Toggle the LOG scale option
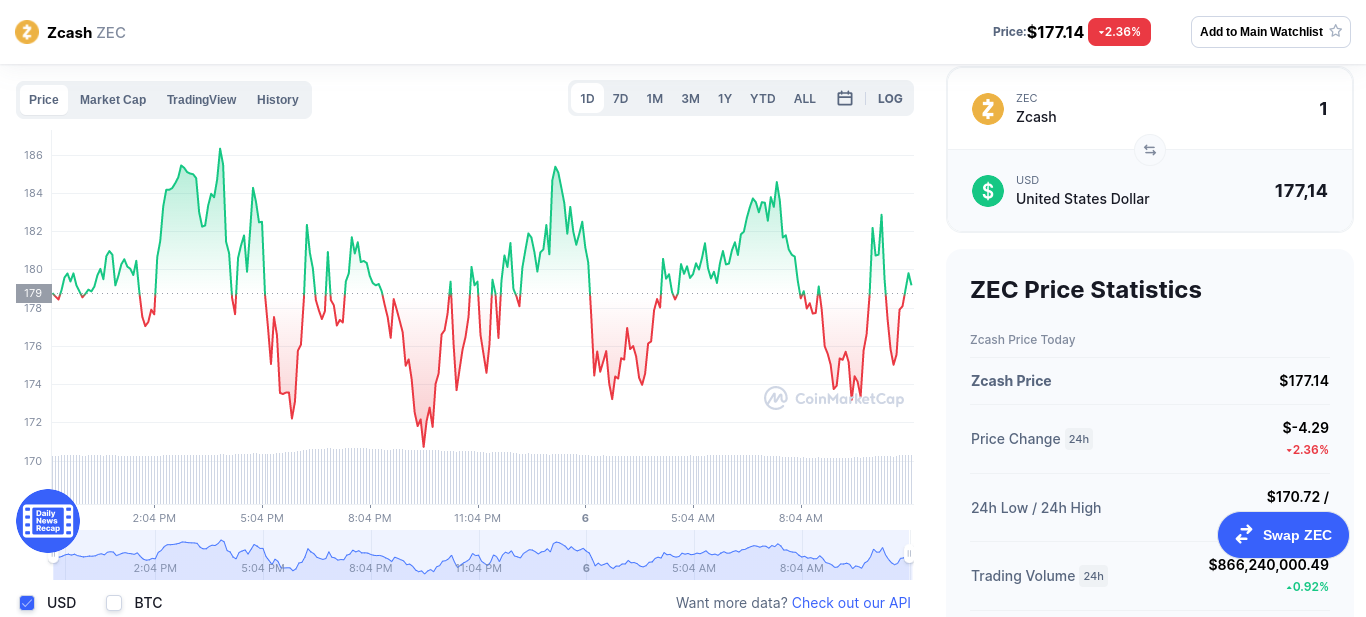 (890, 99)
